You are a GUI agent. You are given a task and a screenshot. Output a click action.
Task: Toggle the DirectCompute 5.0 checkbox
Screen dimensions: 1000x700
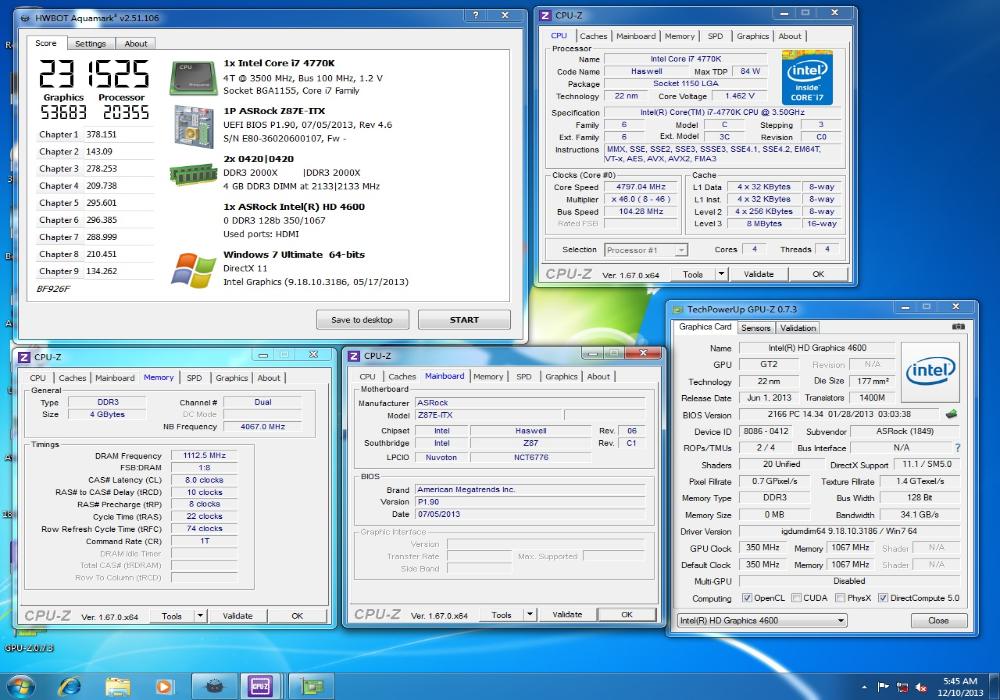click(883, 598)
